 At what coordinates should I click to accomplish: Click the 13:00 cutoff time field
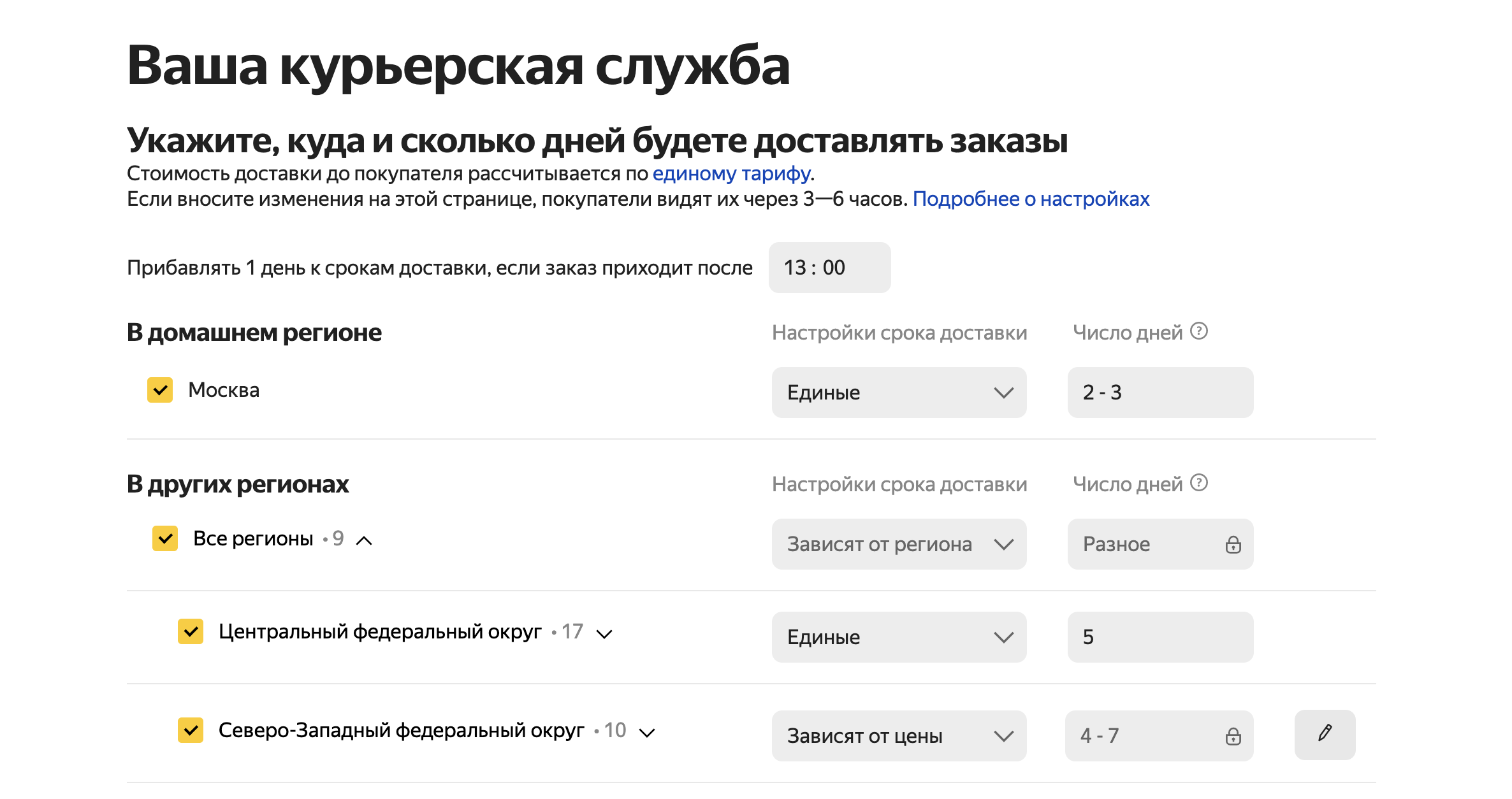point(829,268)
